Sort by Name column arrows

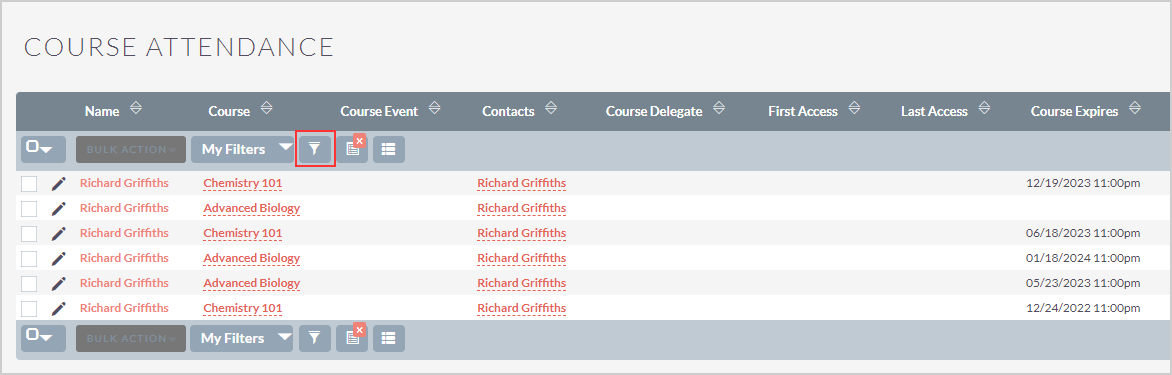coord(135,109)
